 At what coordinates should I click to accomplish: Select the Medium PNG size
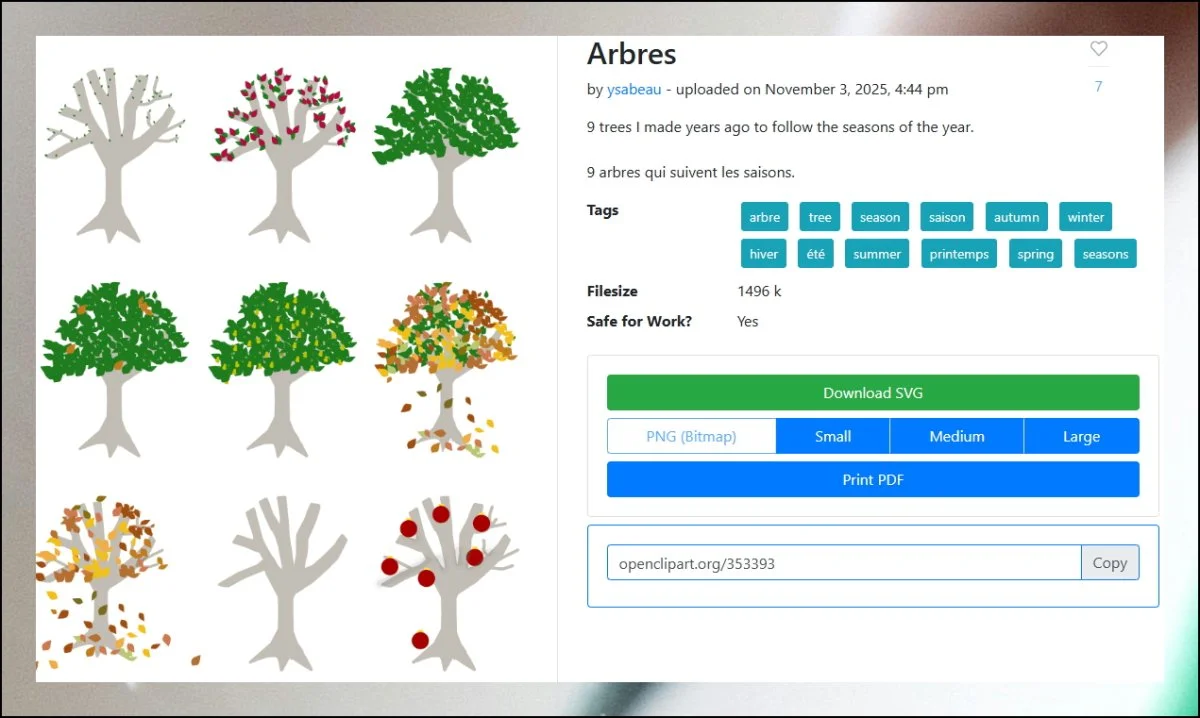click(x=956, y=437)
